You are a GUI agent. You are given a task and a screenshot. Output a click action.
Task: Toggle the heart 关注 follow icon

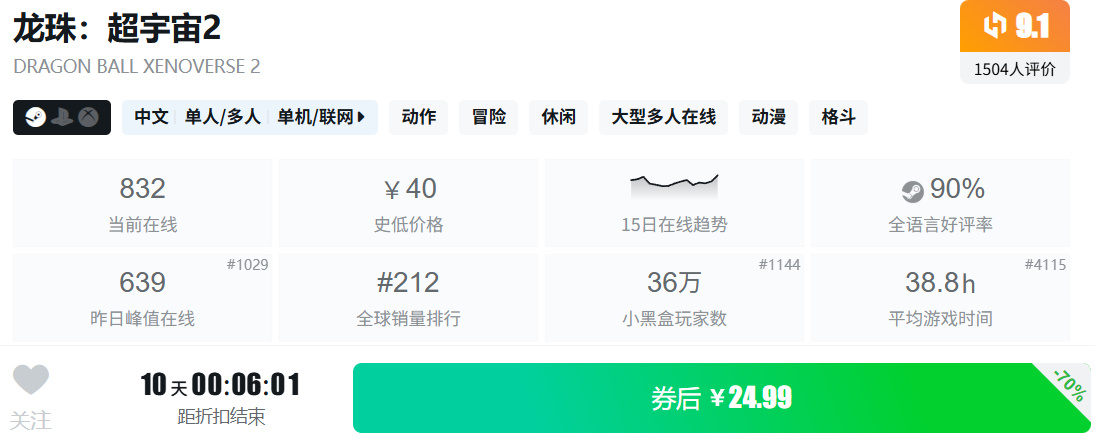click(31, 380)
